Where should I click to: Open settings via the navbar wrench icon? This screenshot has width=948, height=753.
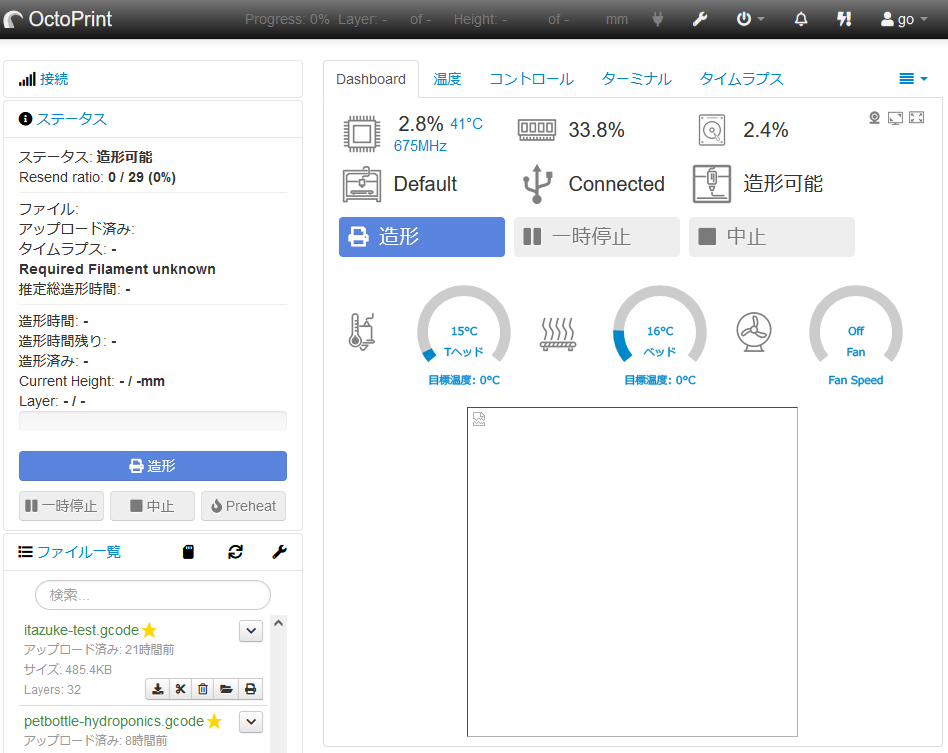click(x=700, y=19)
